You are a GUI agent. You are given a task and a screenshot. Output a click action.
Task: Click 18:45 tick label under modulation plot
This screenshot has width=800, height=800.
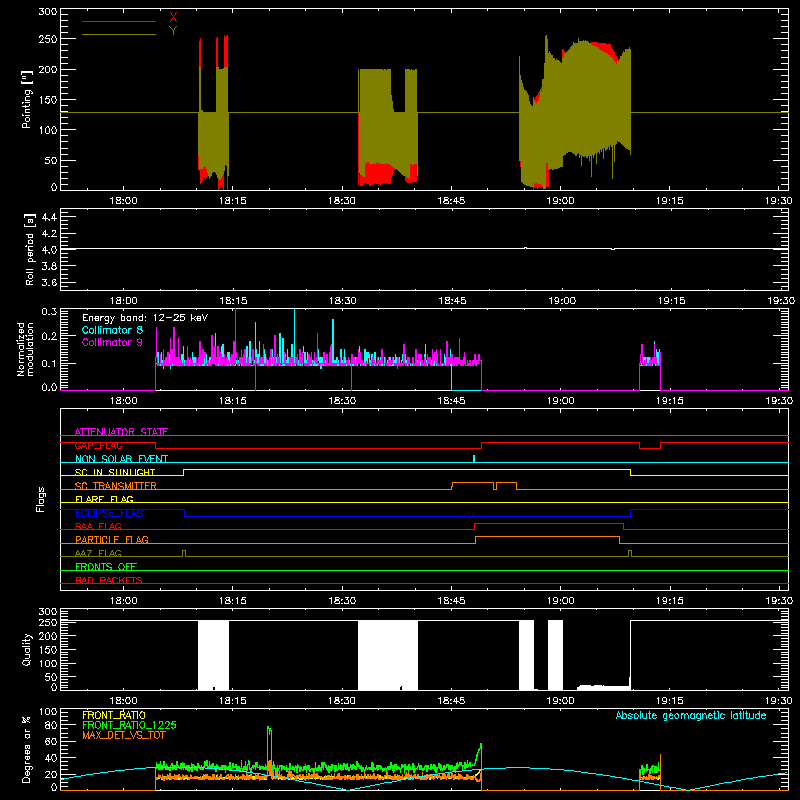452,401
